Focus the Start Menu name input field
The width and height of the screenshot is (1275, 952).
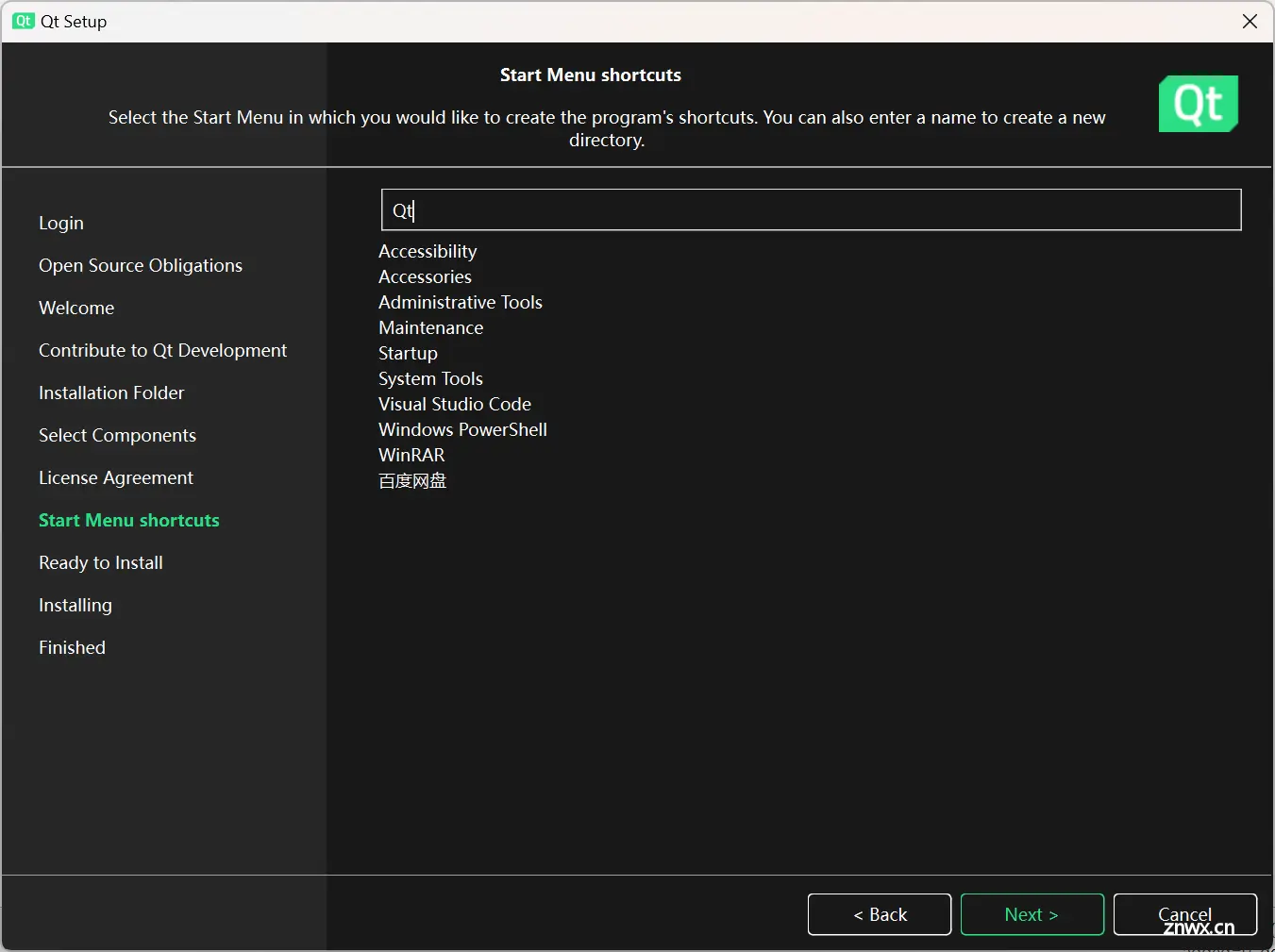click(x=812, y=209)
